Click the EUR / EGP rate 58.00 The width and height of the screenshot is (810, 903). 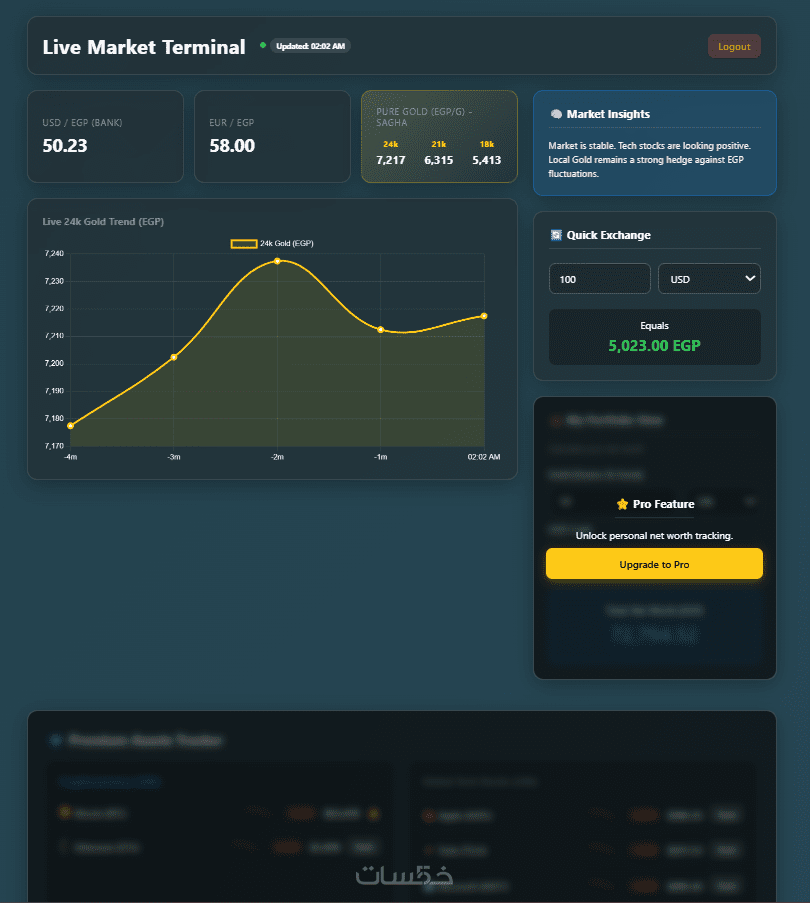coord(232,146)
